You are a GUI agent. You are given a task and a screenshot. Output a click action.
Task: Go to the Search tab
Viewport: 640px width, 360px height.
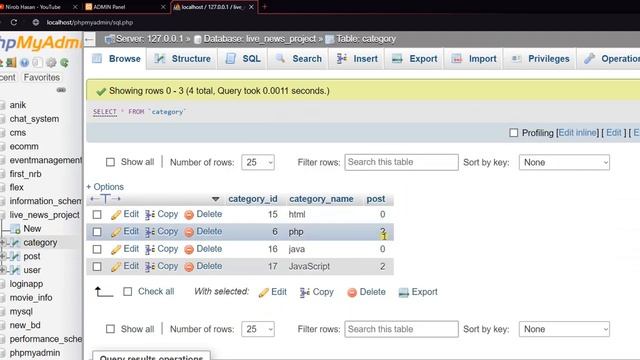tap(299, 59)
